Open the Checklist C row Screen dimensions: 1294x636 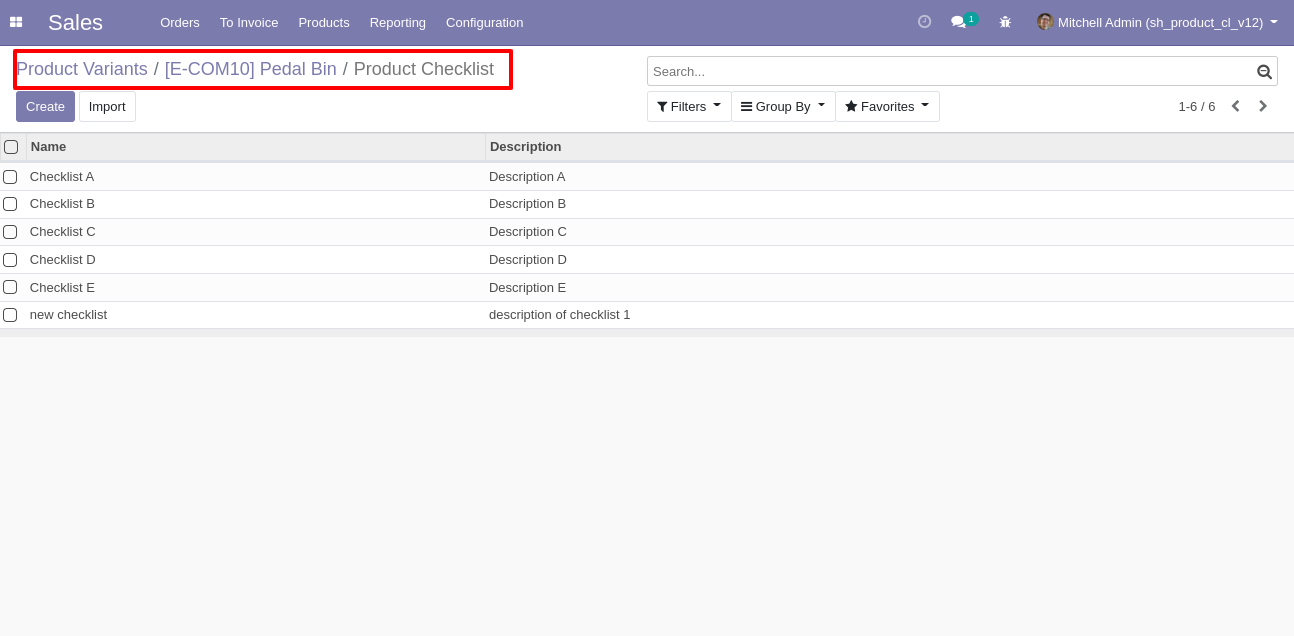point(647,232)
